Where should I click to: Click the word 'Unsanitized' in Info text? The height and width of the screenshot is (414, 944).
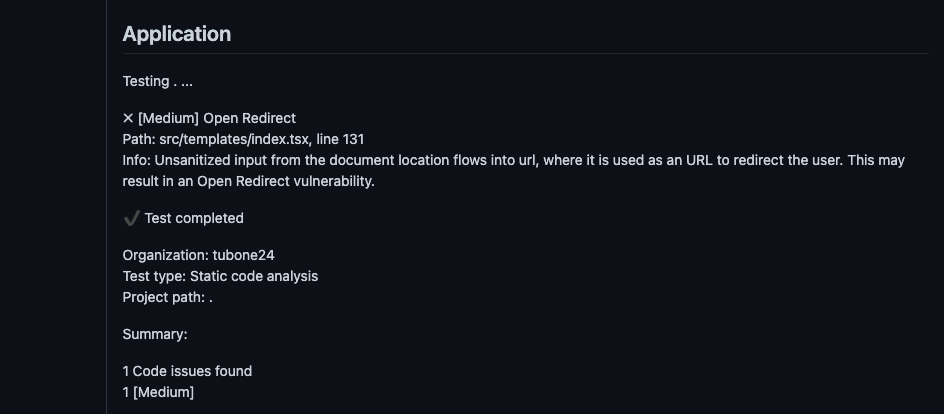click(193, 161)
